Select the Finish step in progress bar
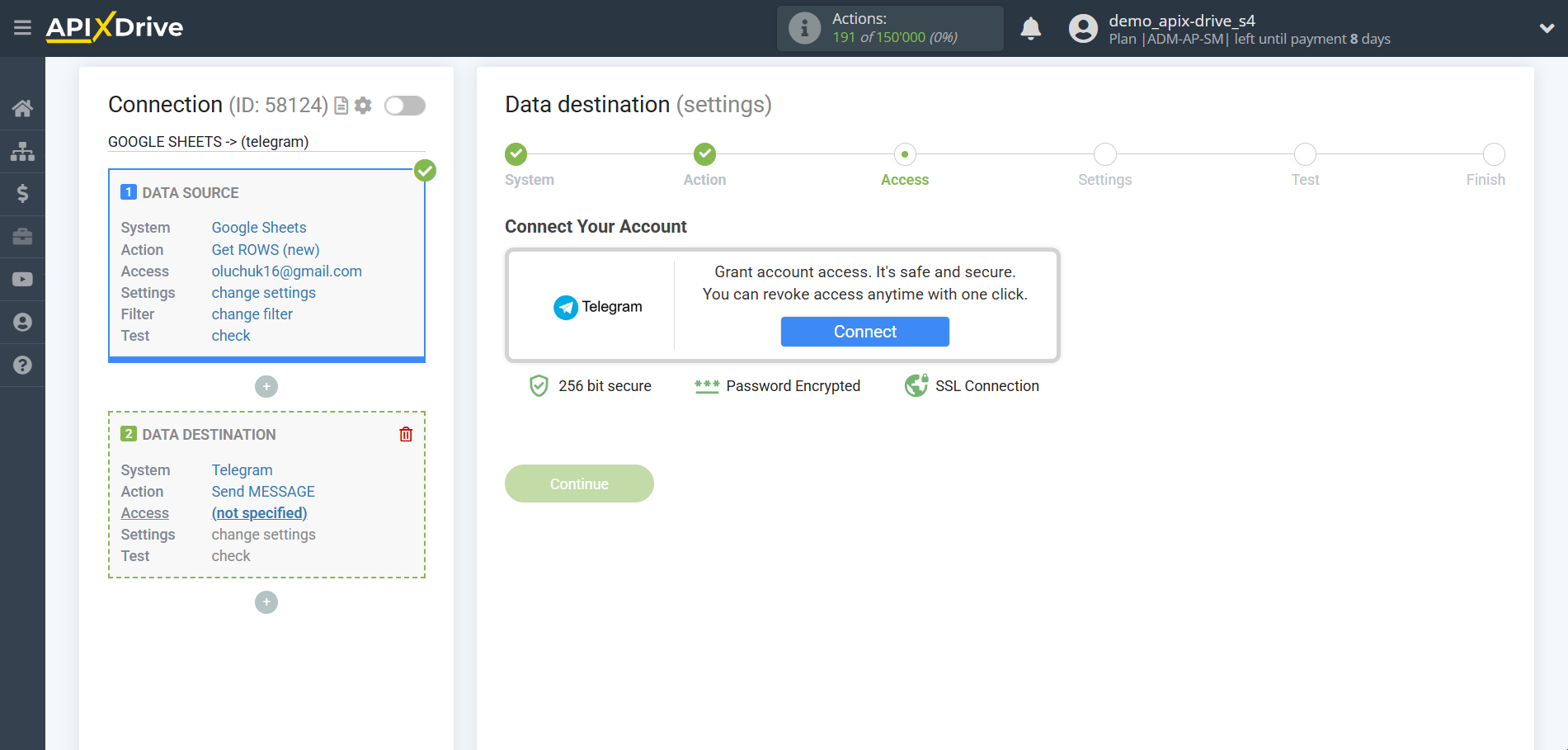 [x=1494, y=154]
